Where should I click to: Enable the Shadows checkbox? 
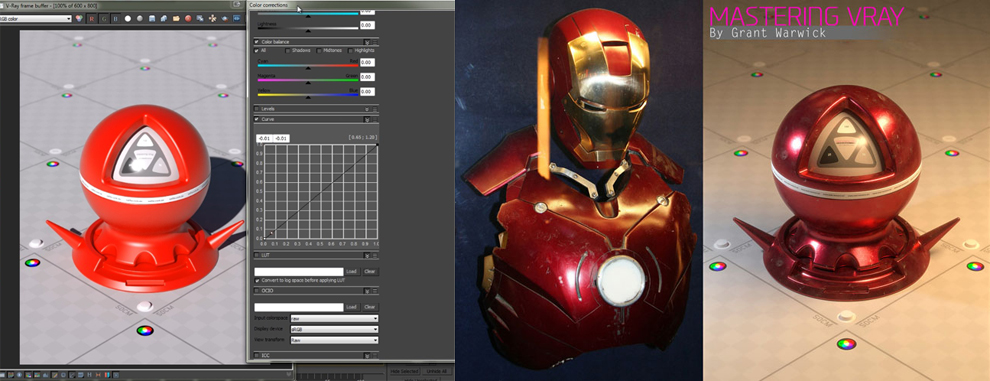point(288,51)
